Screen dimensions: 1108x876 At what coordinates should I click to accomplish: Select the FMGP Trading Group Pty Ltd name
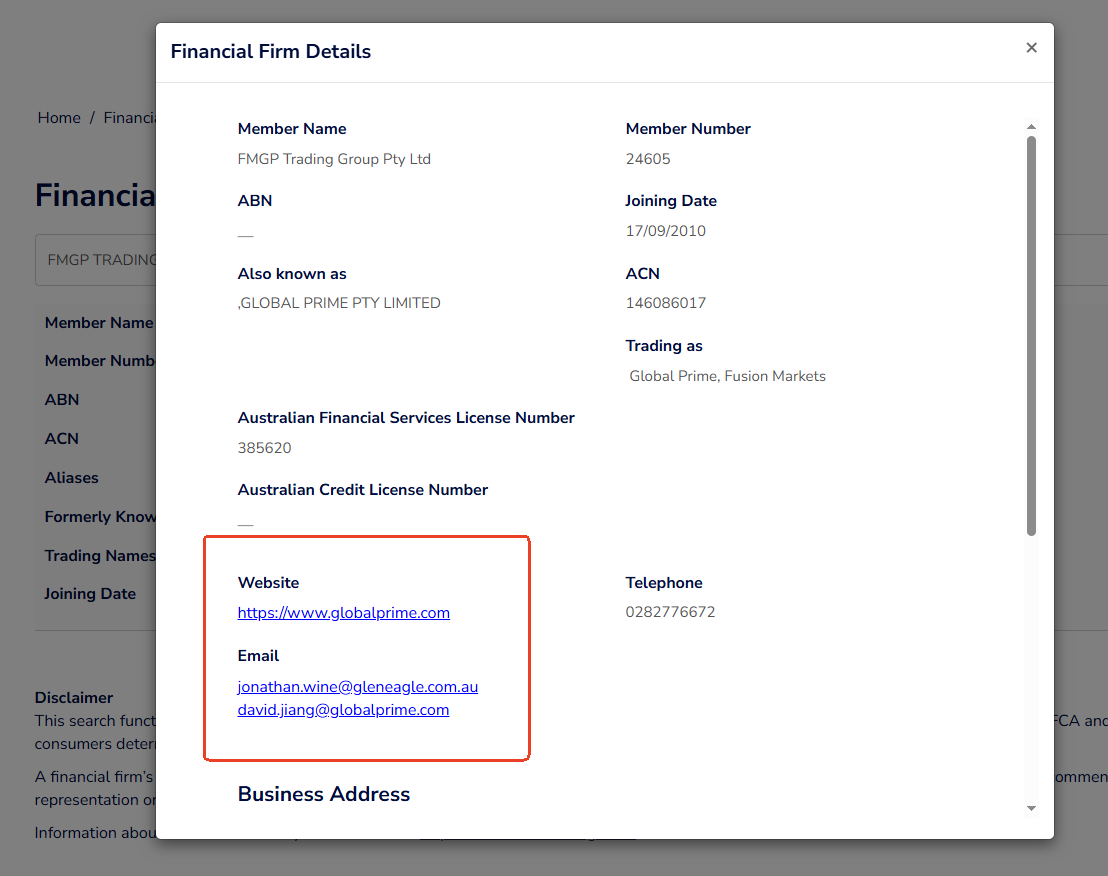tap(334, 159)
